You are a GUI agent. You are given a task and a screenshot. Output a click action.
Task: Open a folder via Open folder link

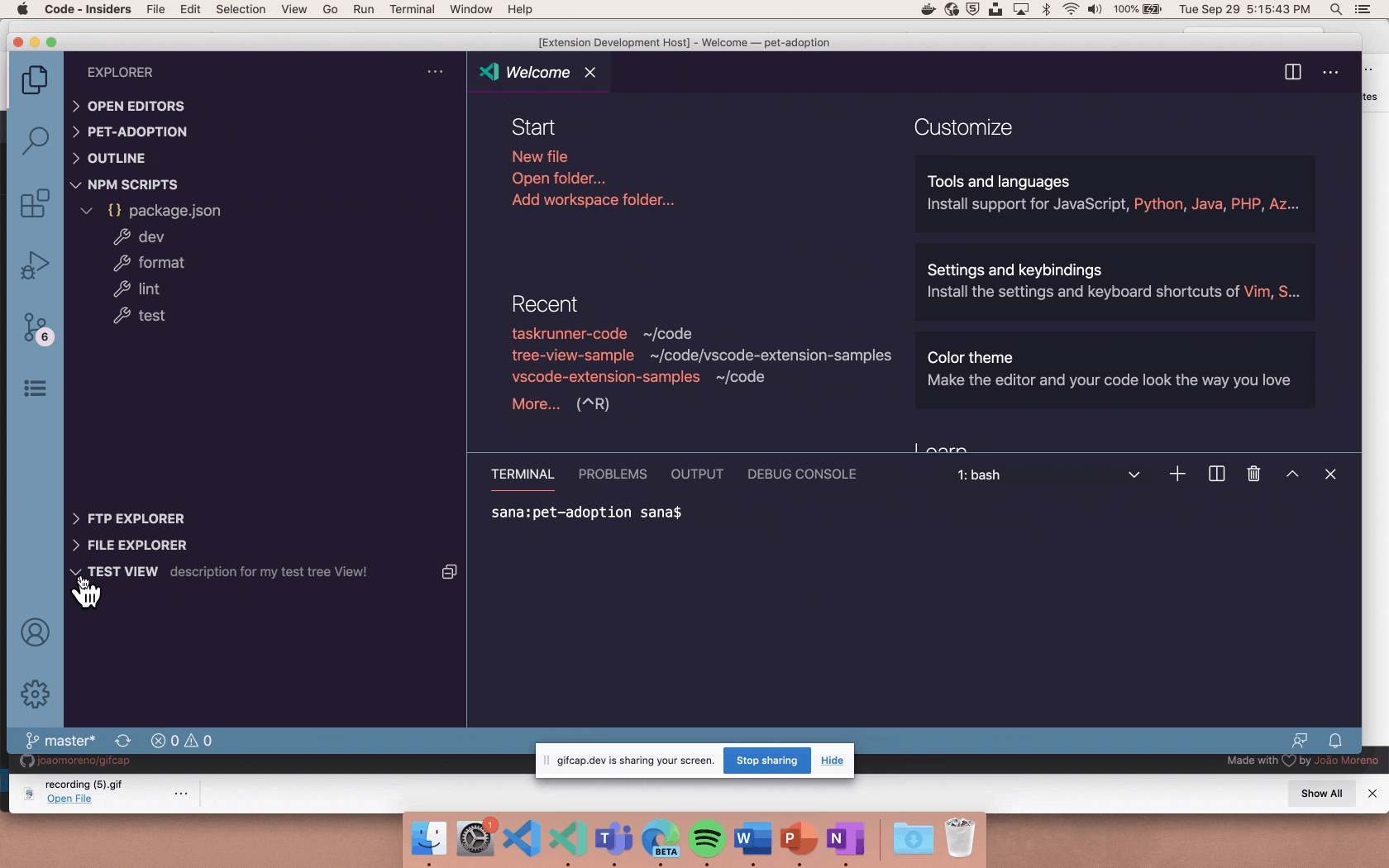(x=558, y=178)
